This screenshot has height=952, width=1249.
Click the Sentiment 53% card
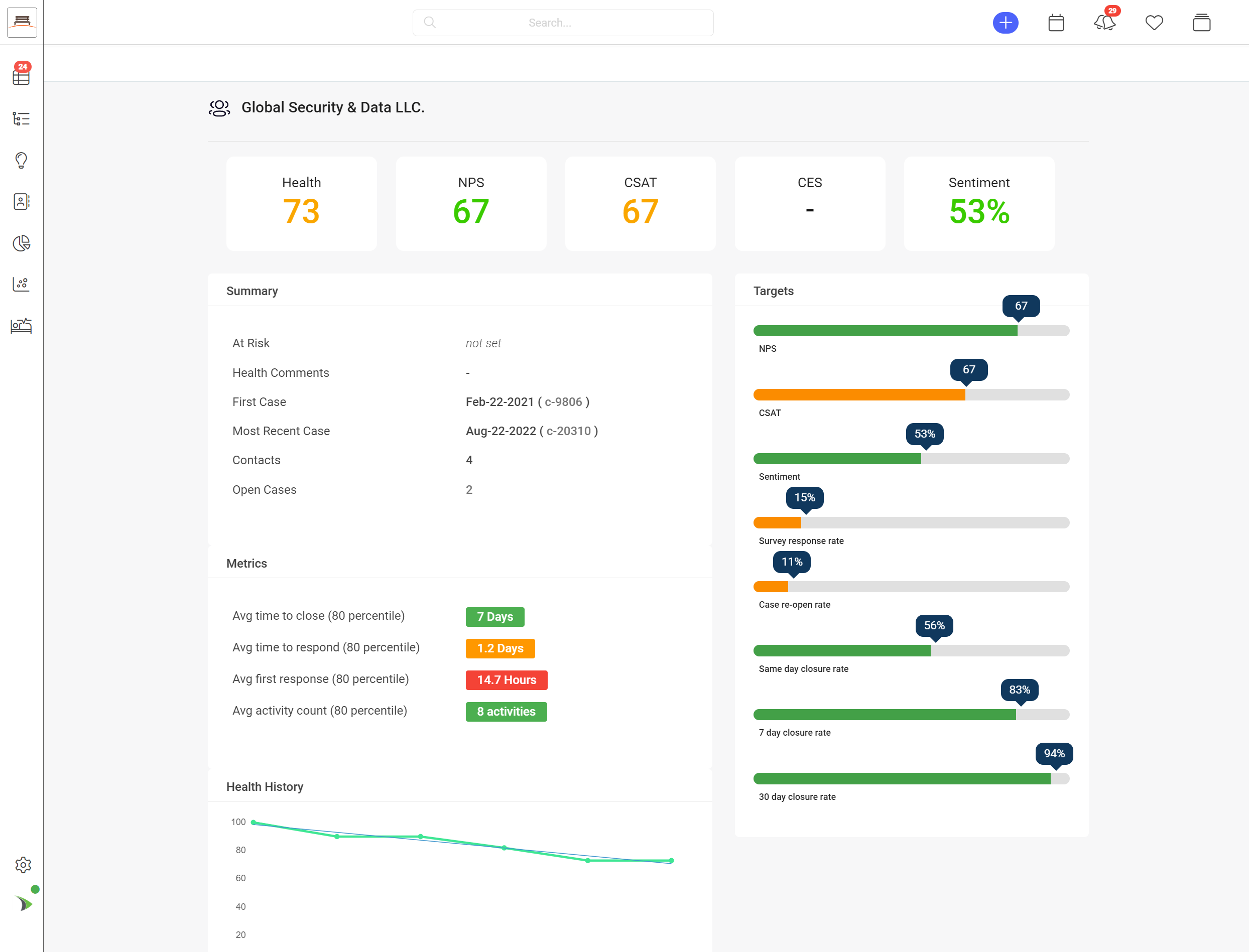[x=979, y=203]
